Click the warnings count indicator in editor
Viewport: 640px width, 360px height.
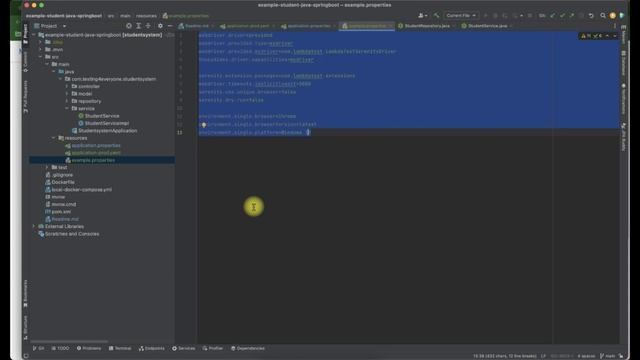586,36
